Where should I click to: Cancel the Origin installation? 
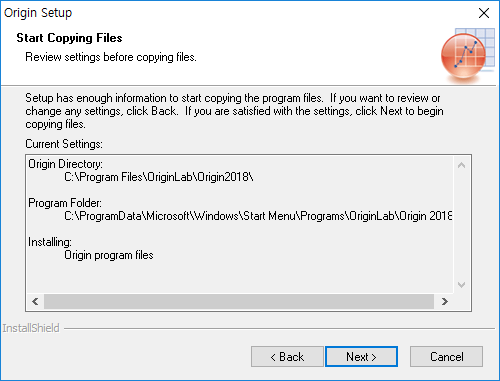[x=446, y=357]
